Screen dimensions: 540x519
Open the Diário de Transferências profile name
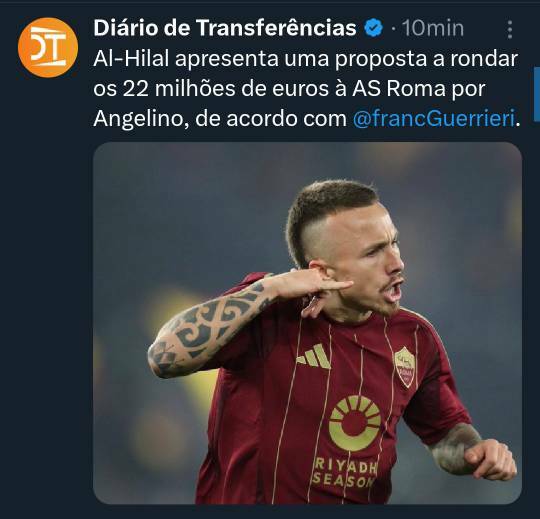click(225, 28)
